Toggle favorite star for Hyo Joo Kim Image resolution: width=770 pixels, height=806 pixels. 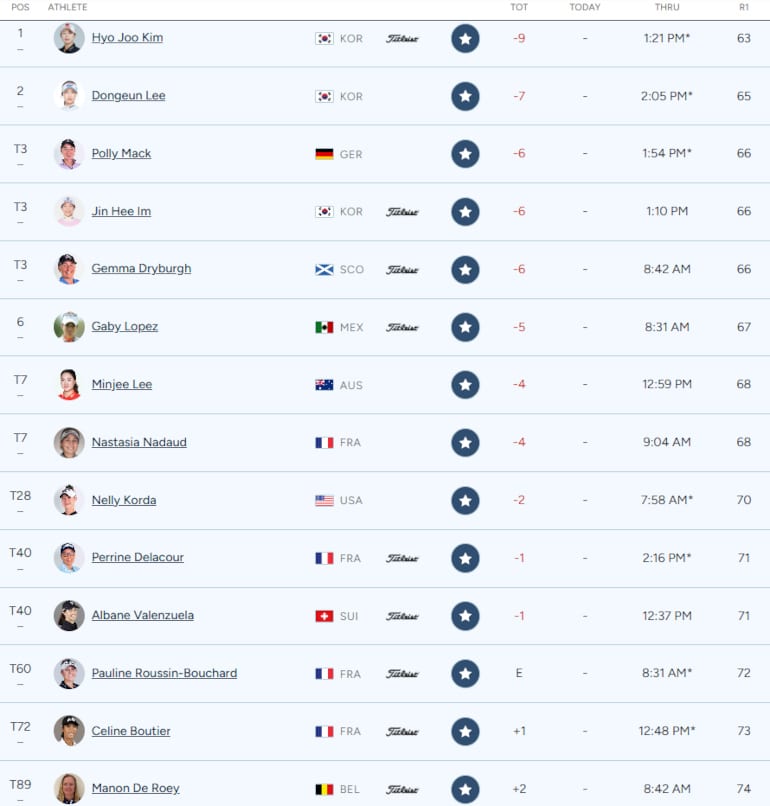[465, 39]
